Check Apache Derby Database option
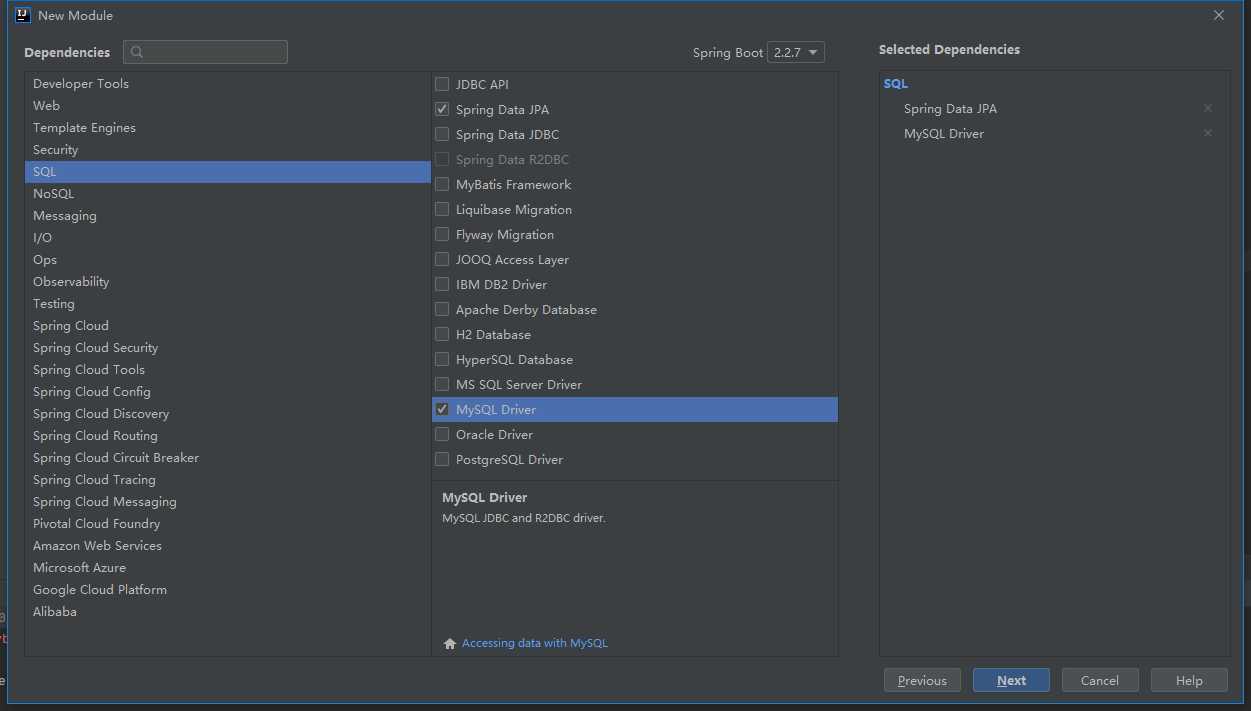Screen dimensions: 1251x711 (442, 309)
